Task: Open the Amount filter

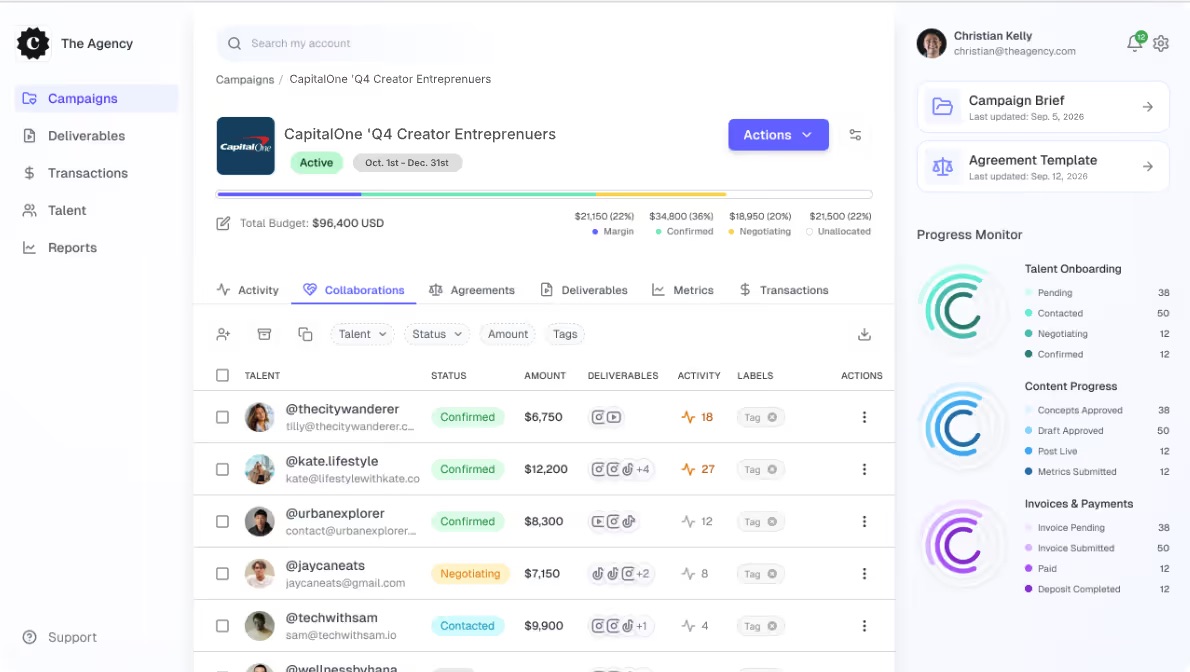Action: (x=508, y=334)
